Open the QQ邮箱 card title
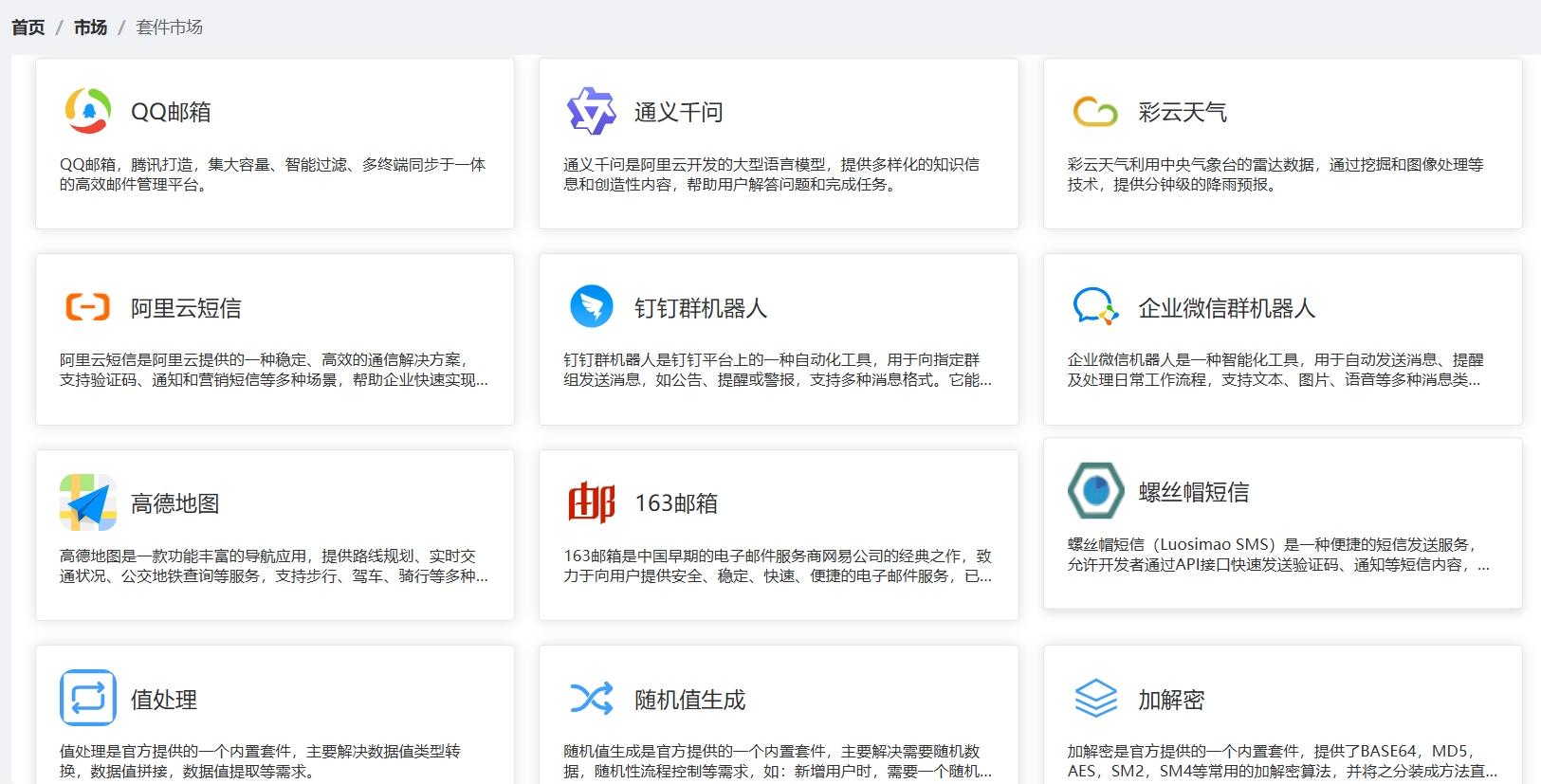Image resolution: width=1541 pixels, height=784 pixels. [x=171, y=112]
